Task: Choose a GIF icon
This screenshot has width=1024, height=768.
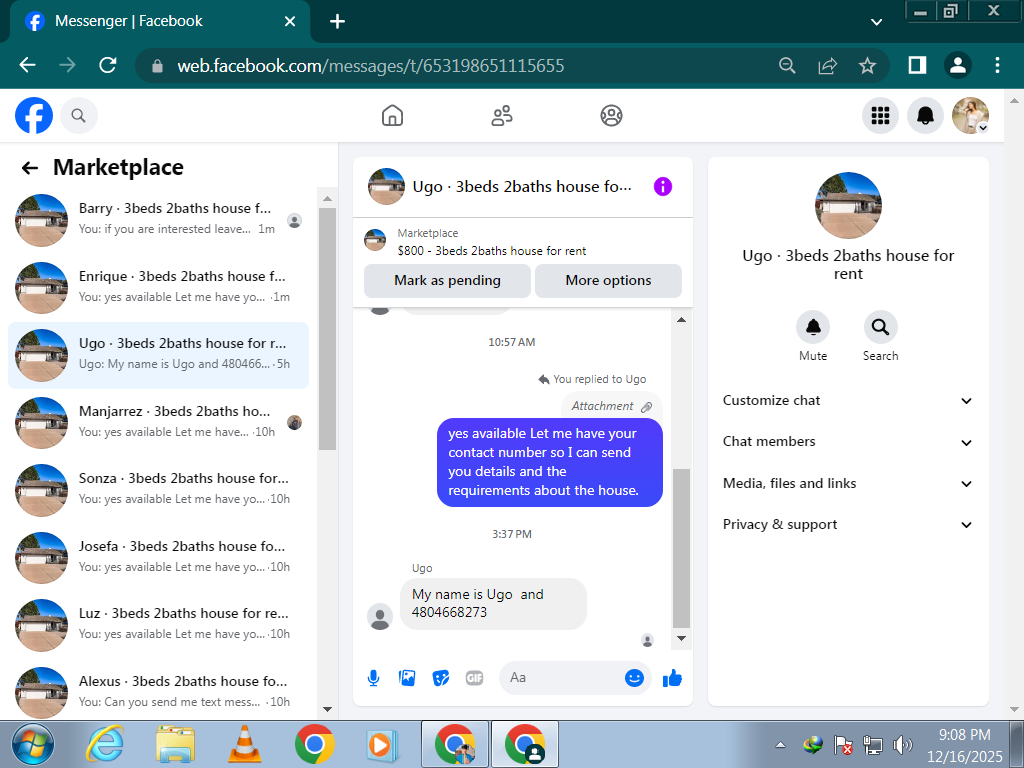Action: point(475,678)
